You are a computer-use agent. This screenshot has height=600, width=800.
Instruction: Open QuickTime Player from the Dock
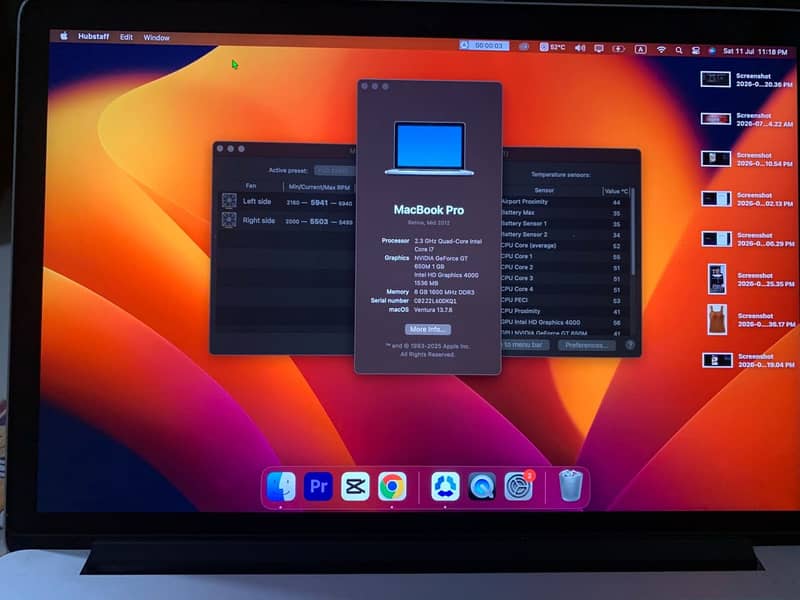[482, 487]
